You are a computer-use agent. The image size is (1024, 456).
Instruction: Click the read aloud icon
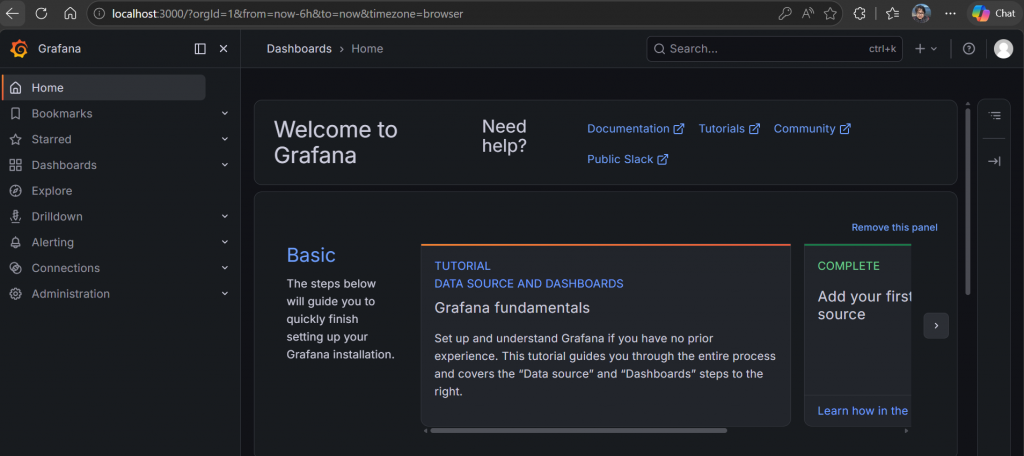(808, 13)
